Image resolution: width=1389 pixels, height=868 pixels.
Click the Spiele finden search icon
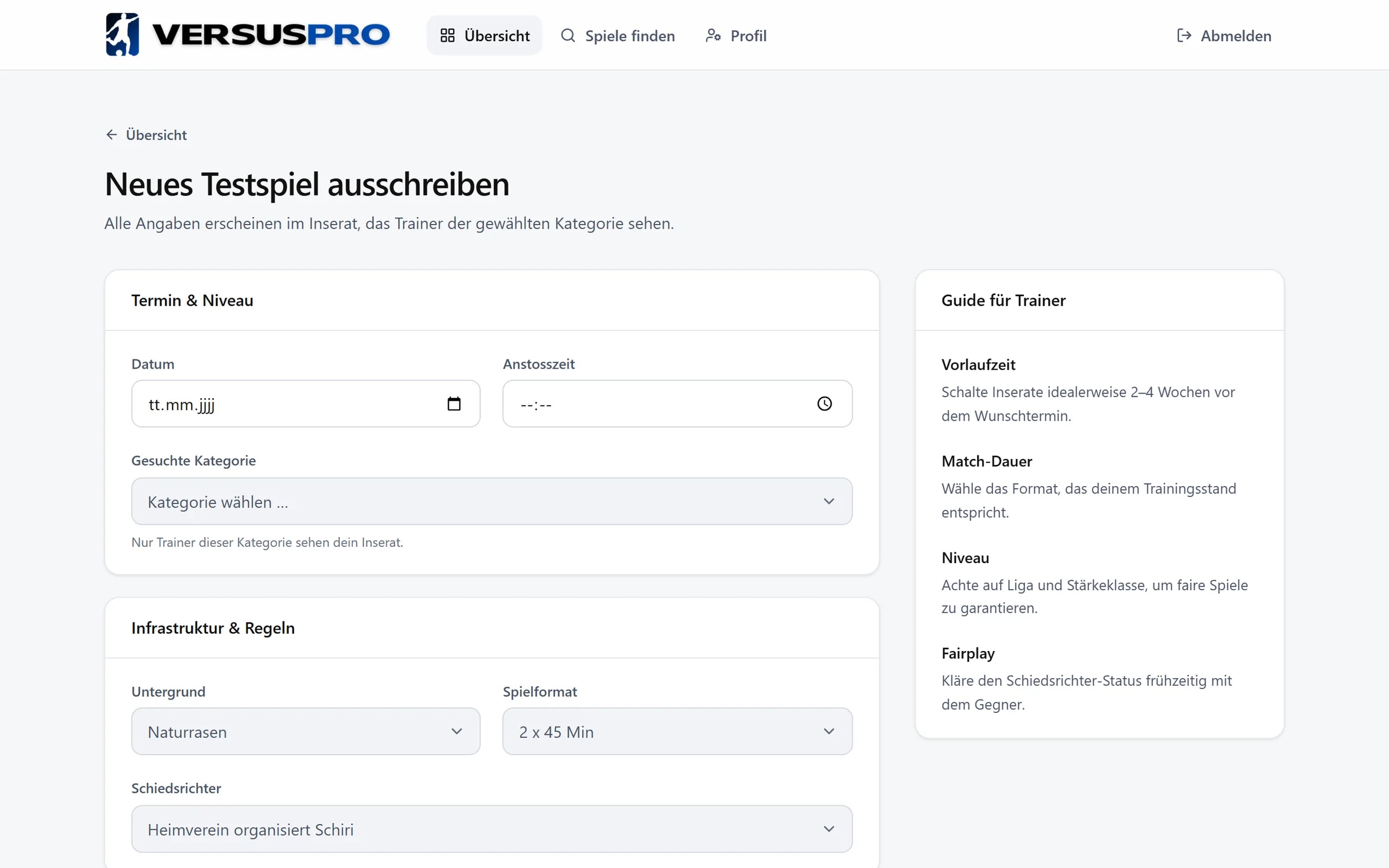pos(568,35)
